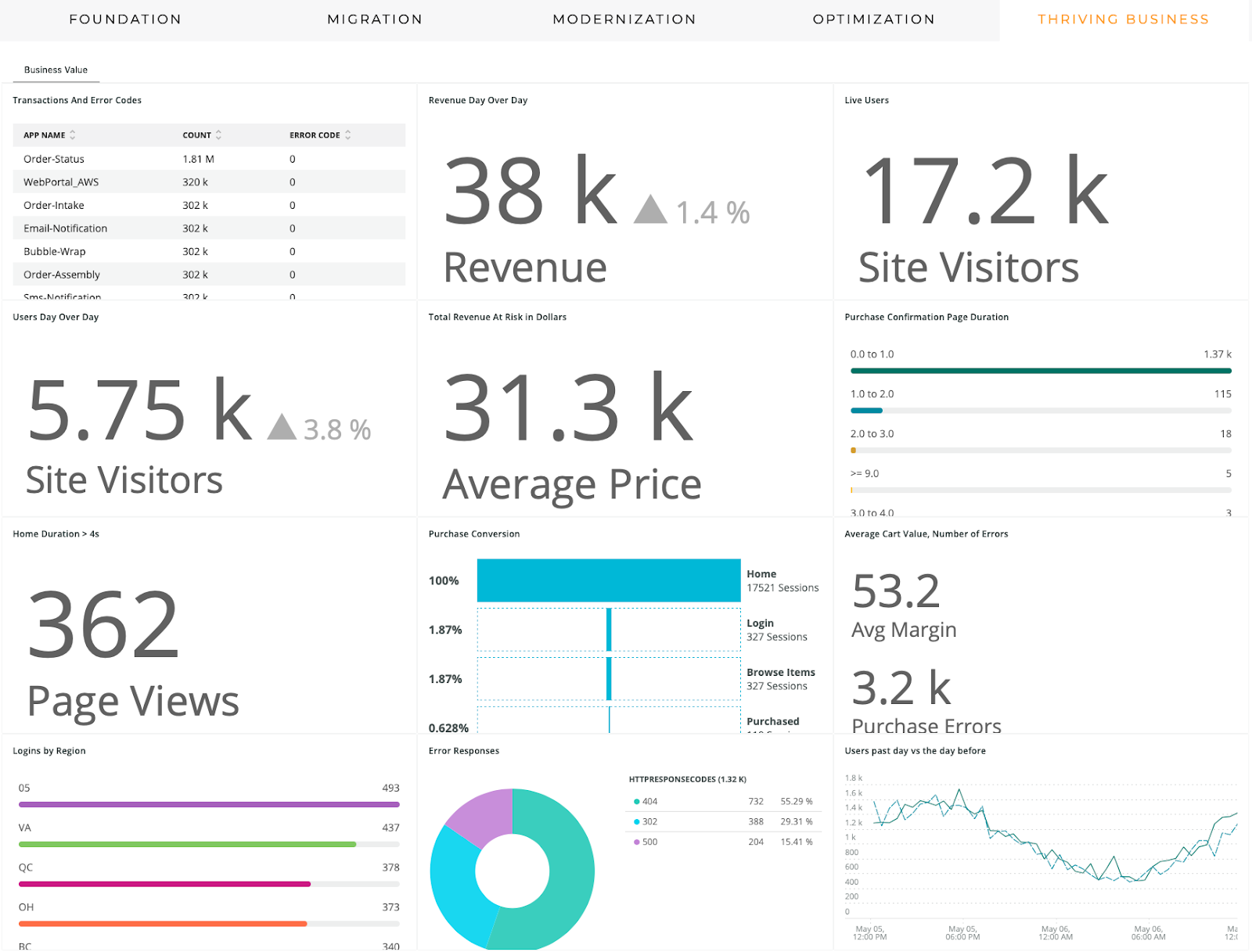Click the 17.2 k Live Users value
Screen dimensions: 1252x952
[x=984, y=191]
